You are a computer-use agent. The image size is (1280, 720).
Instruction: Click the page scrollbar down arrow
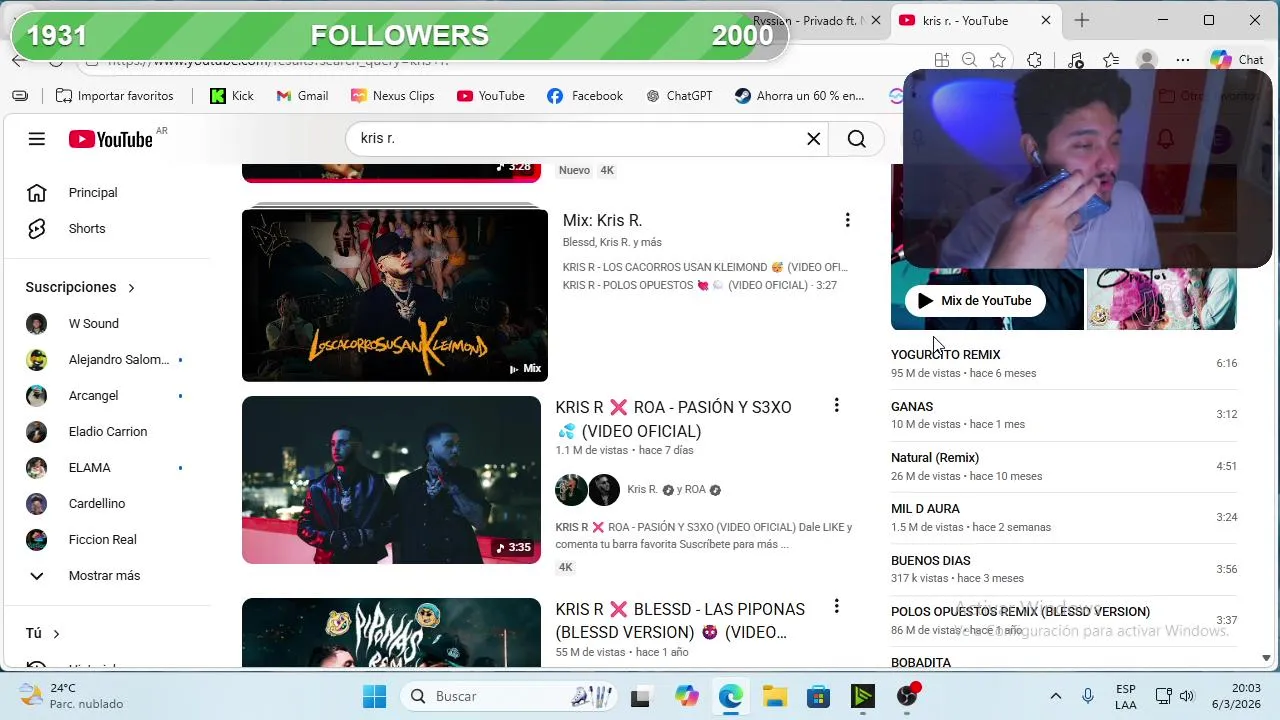(x=1266, y=658)
